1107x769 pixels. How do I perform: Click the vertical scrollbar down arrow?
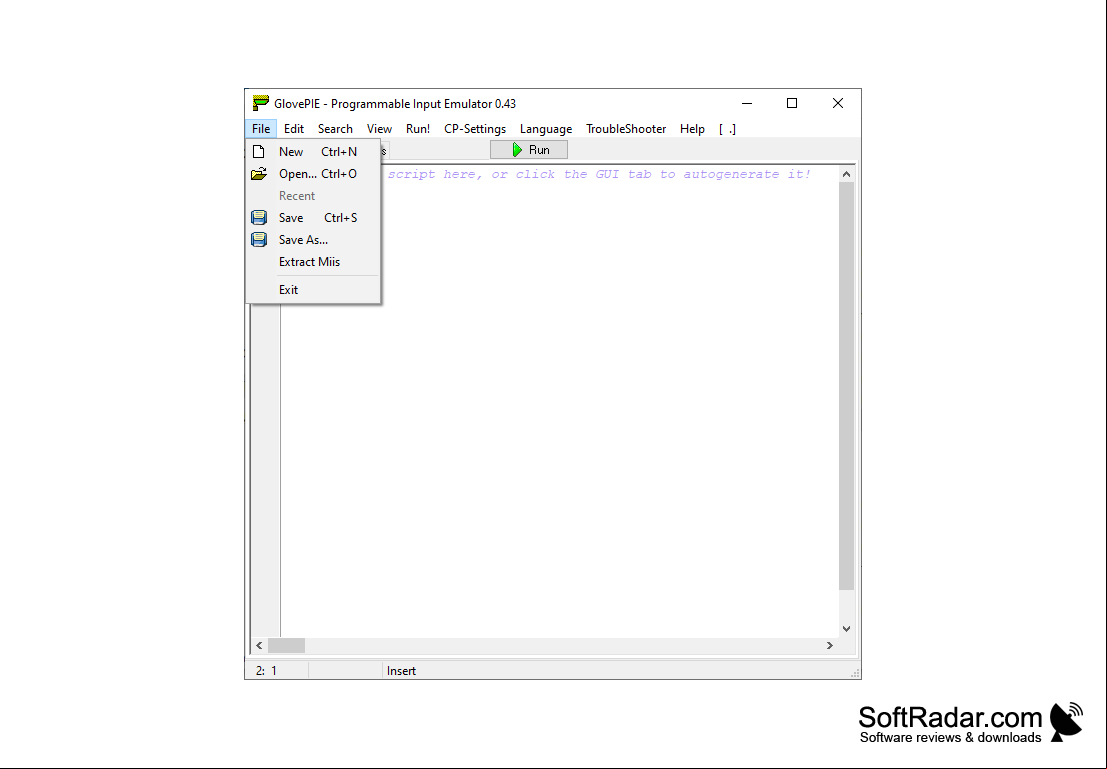[x=846, y=628]
